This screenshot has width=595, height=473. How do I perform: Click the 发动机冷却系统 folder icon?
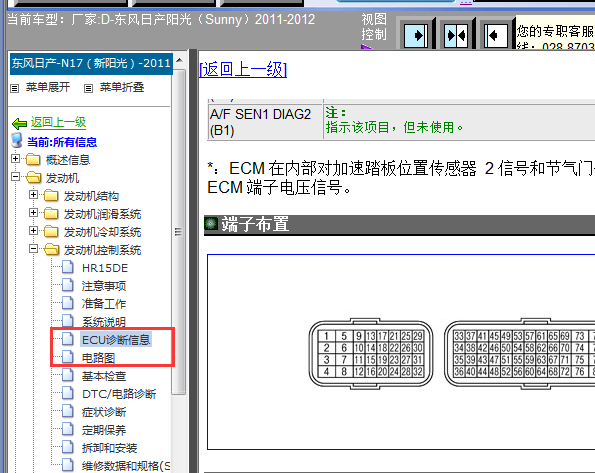click(x=51, y=231)
